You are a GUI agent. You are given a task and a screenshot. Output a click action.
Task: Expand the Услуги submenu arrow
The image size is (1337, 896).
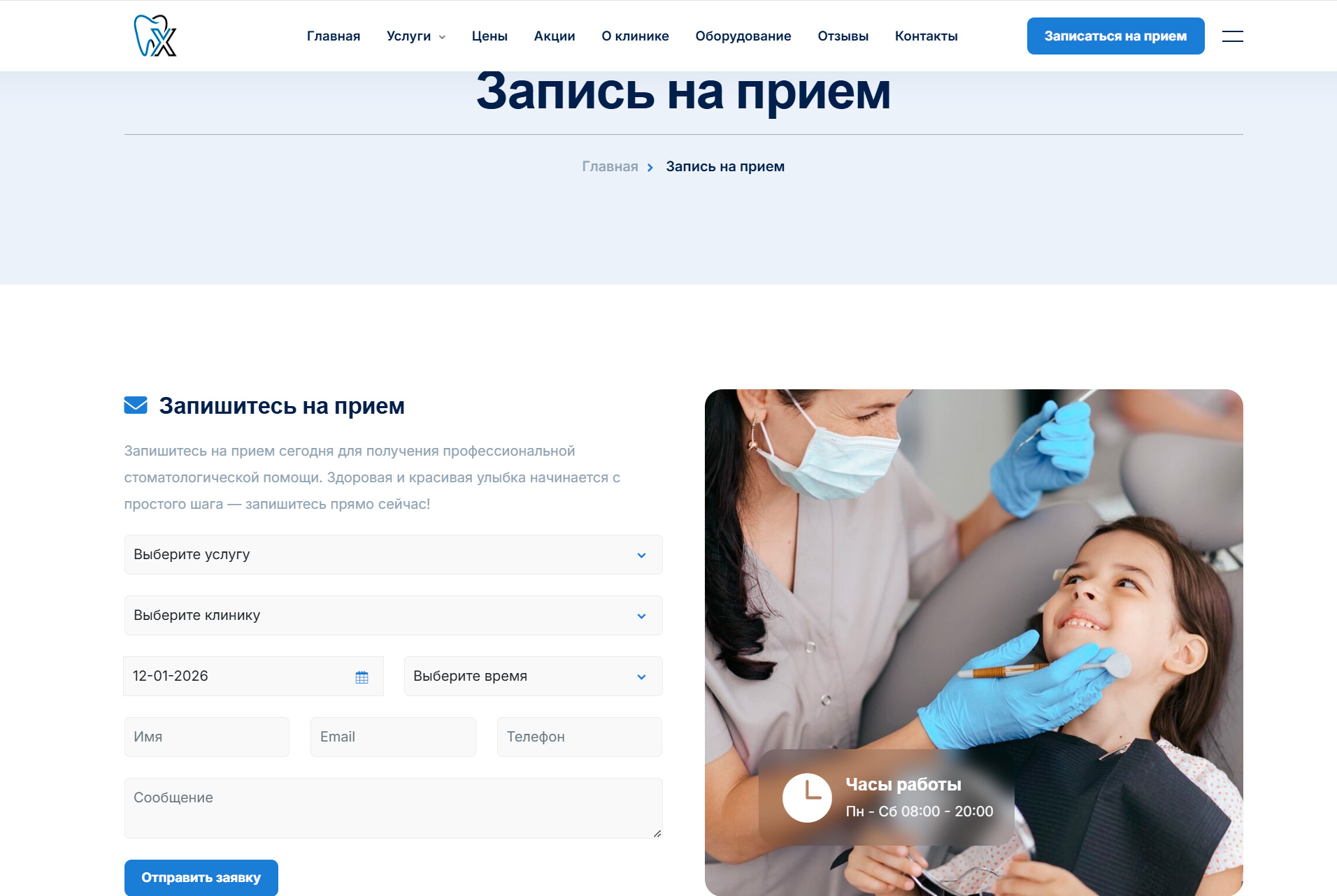click(x=442, y=37)
